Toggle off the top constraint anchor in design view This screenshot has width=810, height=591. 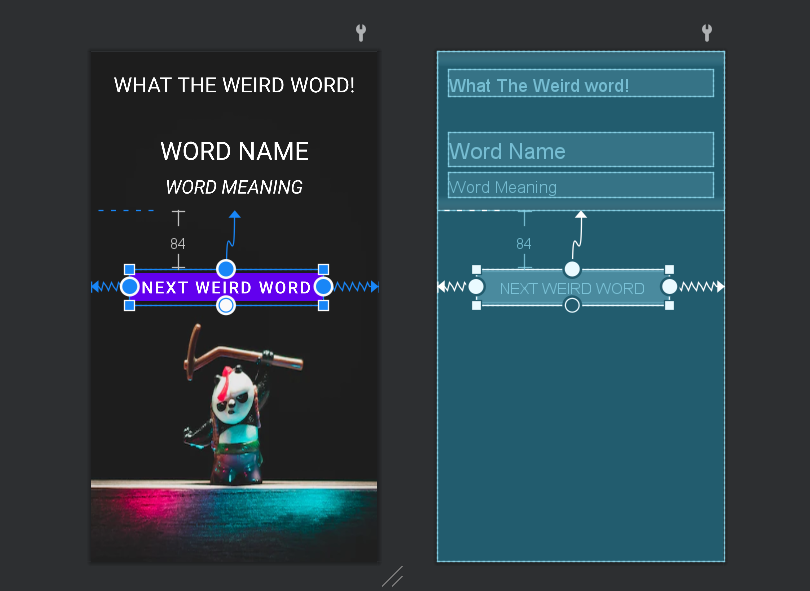click(226, 268)
